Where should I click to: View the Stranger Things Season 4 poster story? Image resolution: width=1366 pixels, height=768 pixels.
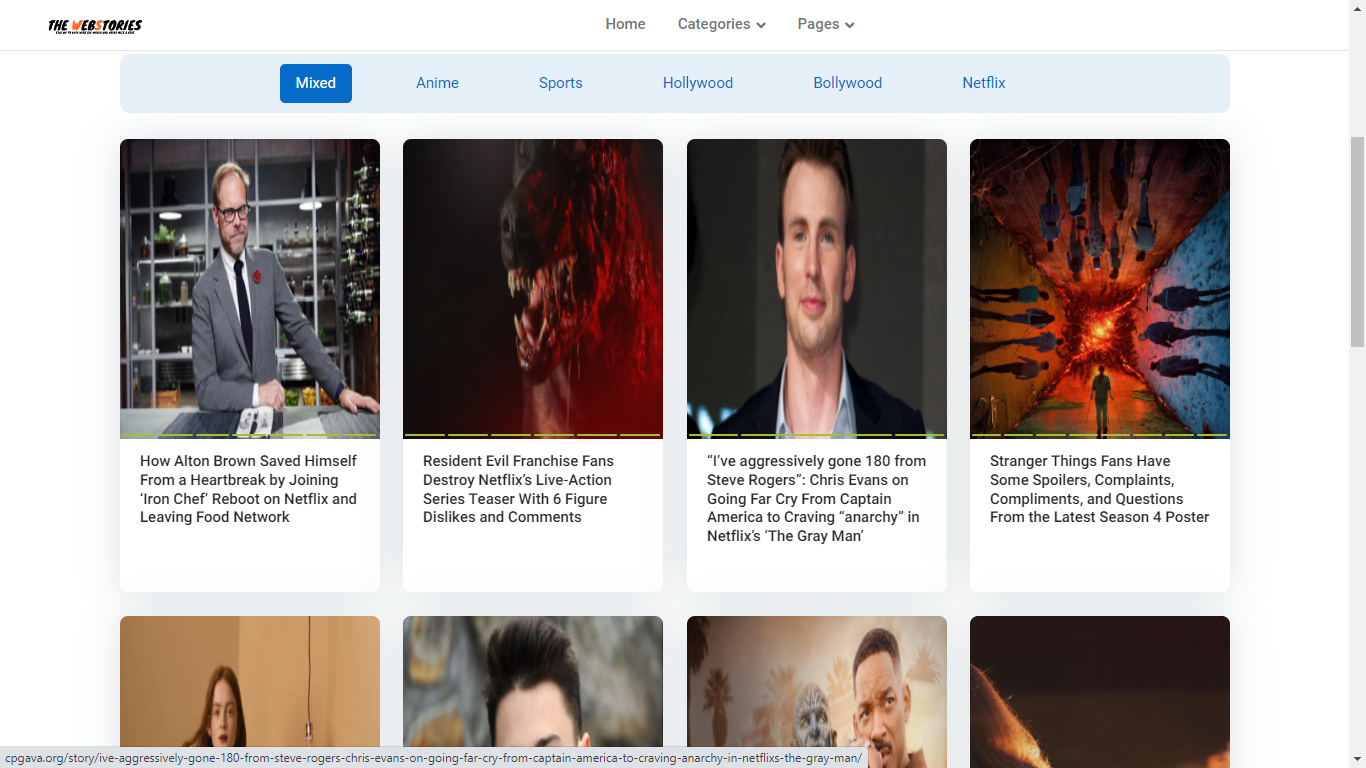1099,489
